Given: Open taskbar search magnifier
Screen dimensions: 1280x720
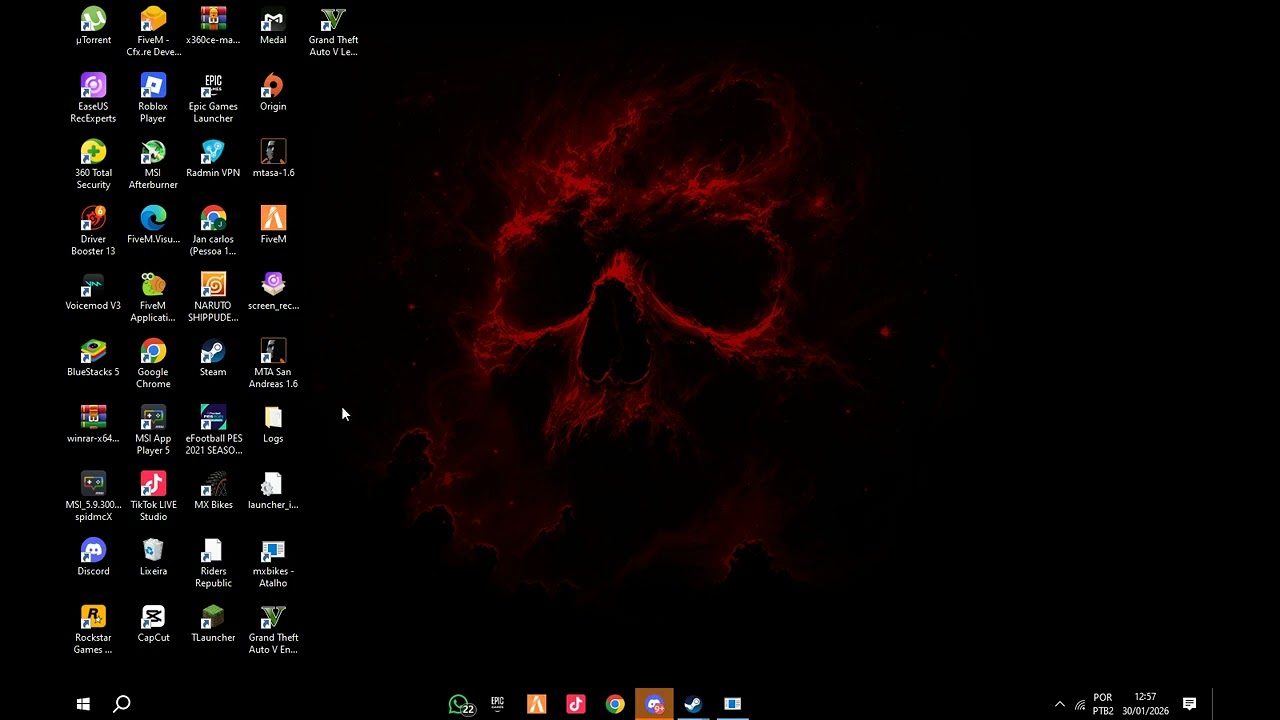Looking at the screenshot, I should (x=122, y=704).
